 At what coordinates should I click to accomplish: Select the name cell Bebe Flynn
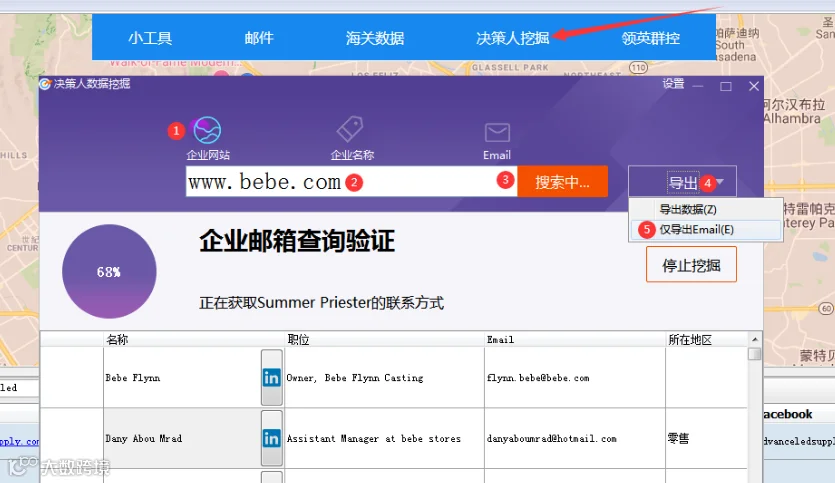pyautogui.click(x=182, y=378)
